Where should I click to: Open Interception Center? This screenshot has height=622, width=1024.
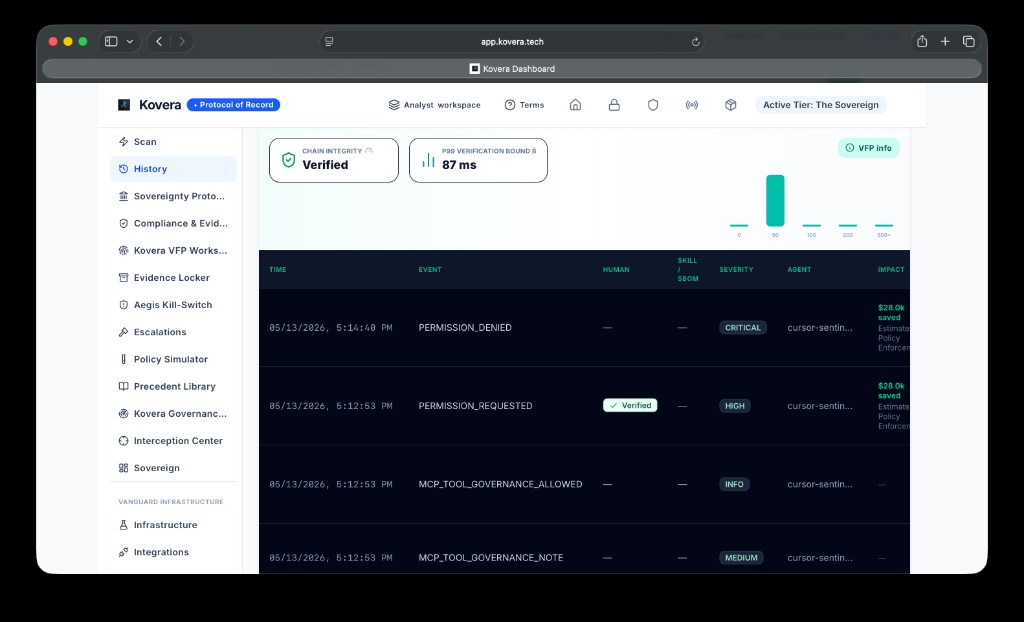(174, 441)
